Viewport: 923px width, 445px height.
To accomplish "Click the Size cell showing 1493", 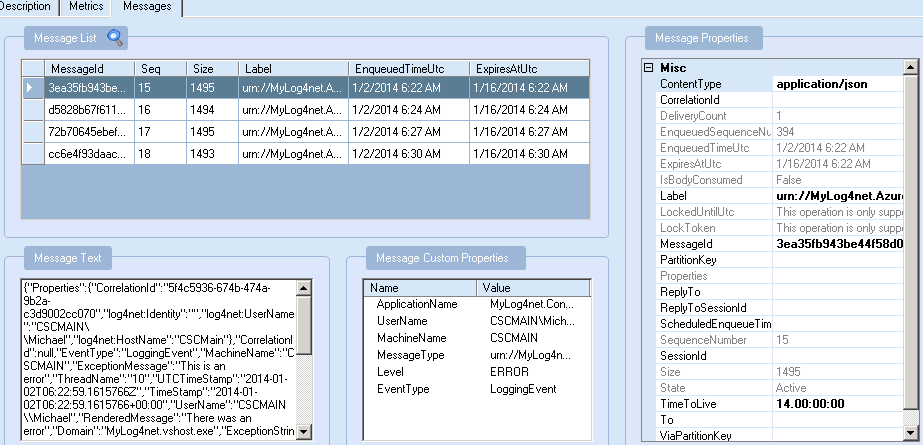I will [x=213, y=154].
